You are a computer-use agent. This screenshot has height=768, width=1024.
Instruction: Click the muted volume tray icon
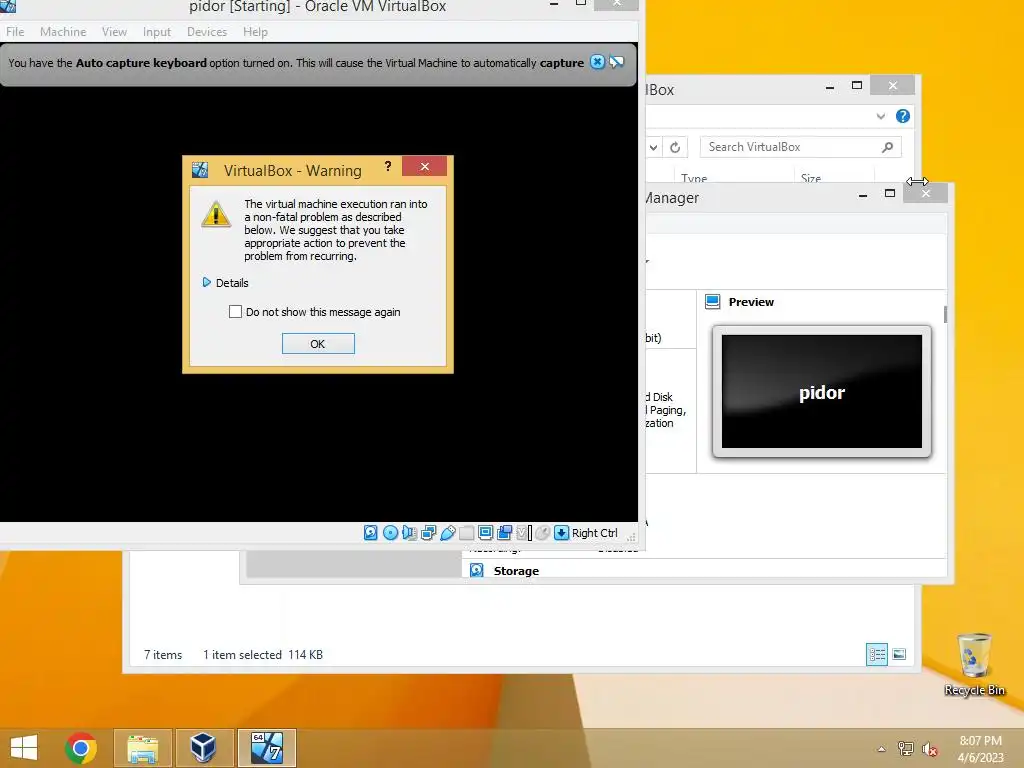(929, 748)
